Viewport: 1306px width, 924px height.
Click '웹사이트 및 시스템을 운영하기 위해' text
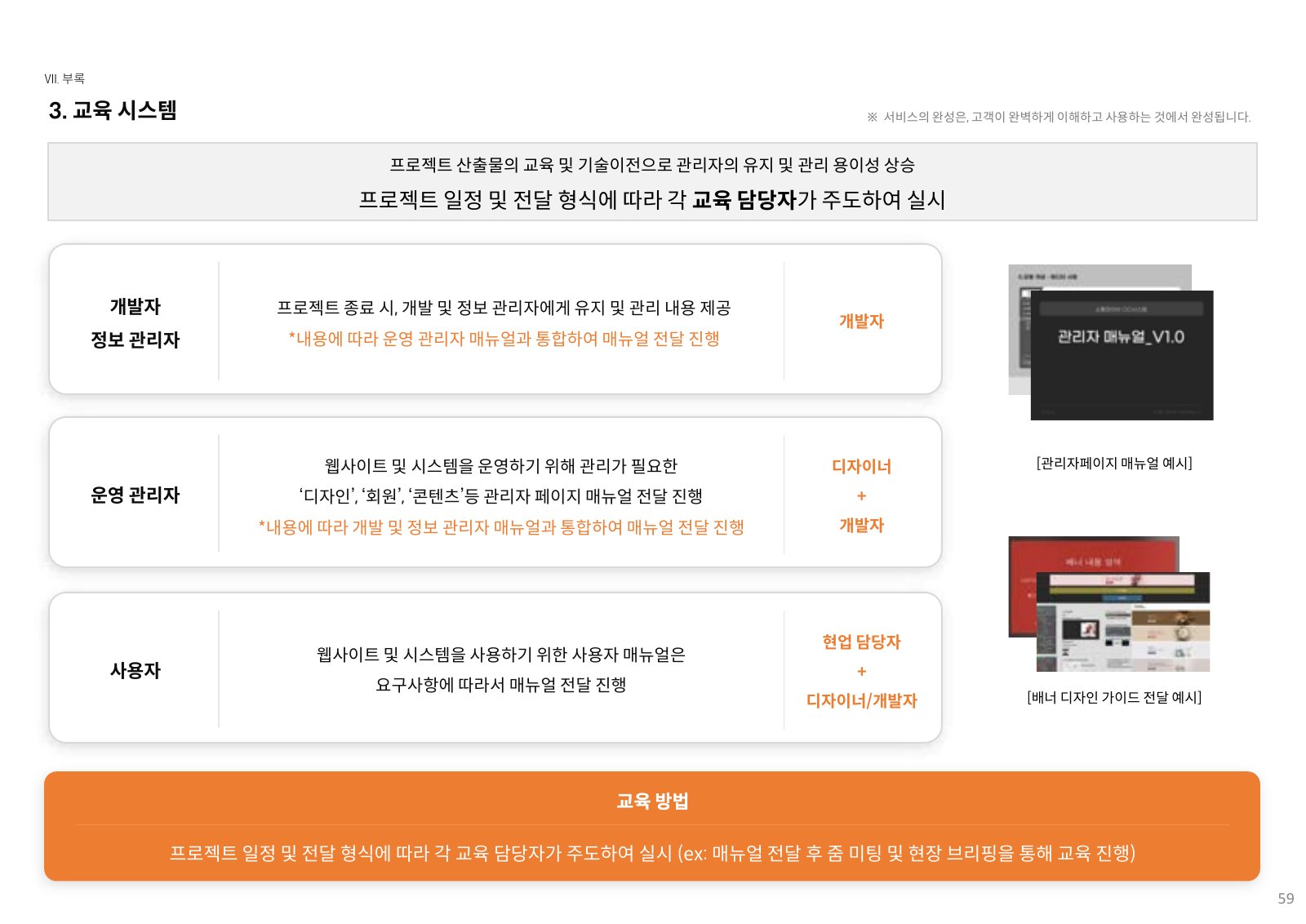click(501, 466)
